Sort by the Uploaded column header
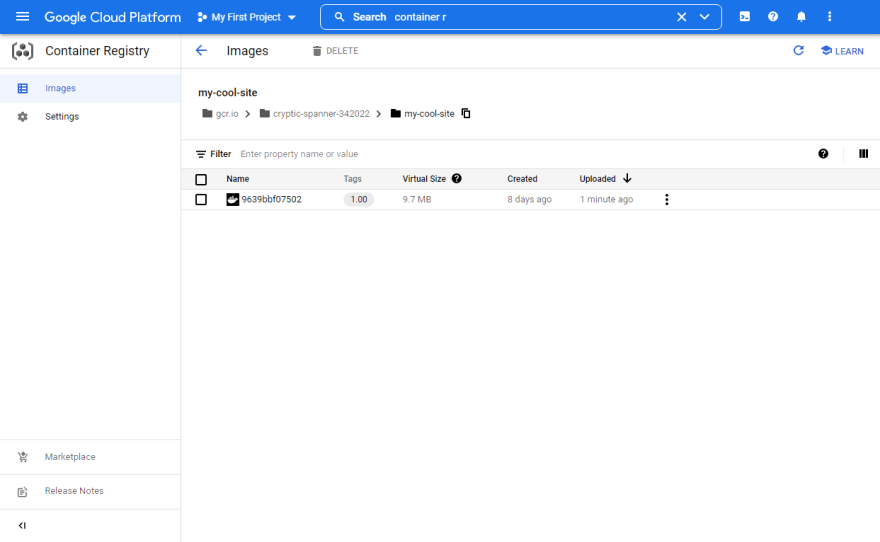880x542 pixels. click(x=597, y=179)
